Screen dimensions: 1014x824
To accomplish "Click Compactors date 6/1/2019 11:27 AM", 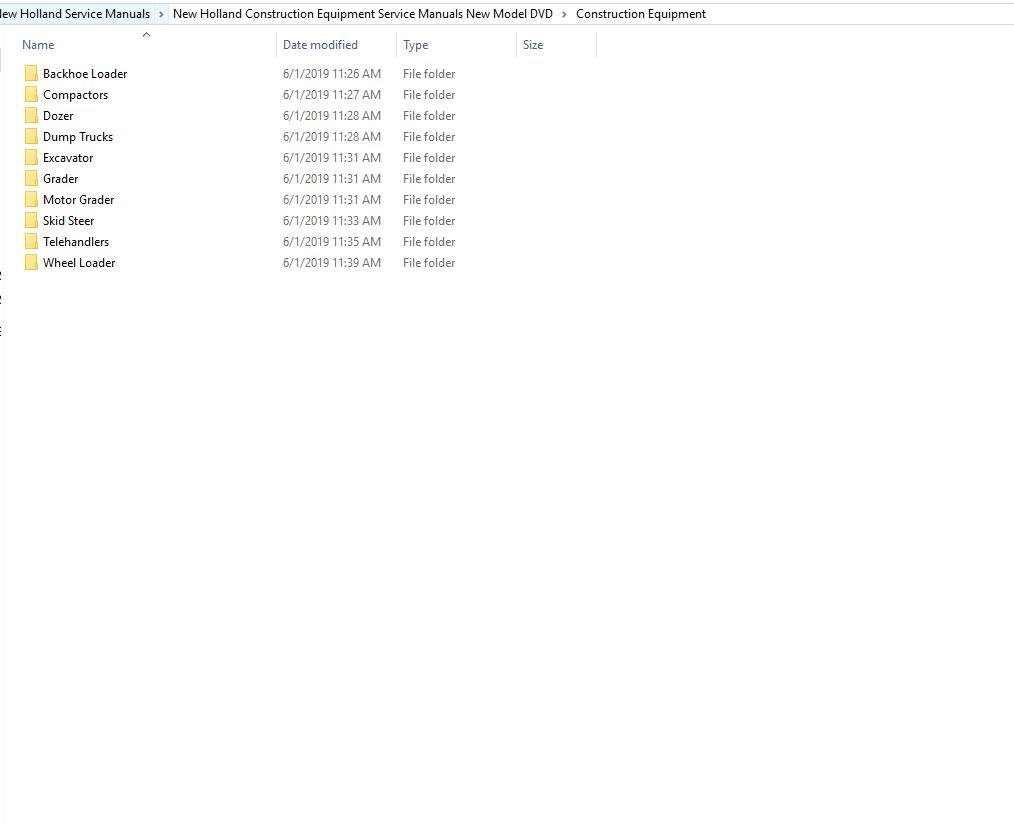I will (x=332, y=94).
